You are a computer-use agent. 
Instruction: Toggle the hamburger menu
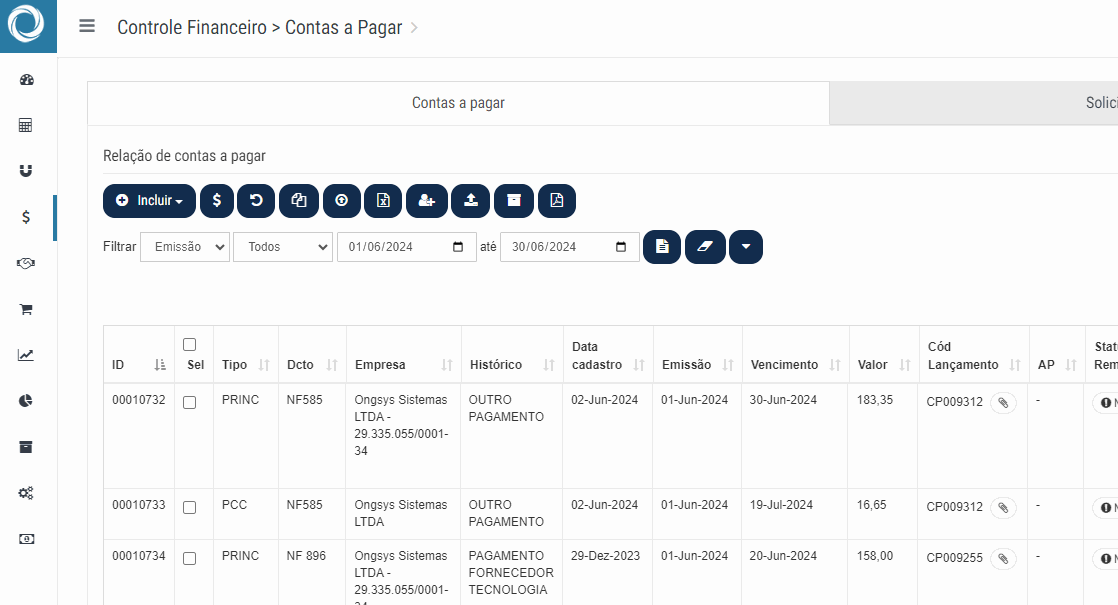[x=87, y=26]
